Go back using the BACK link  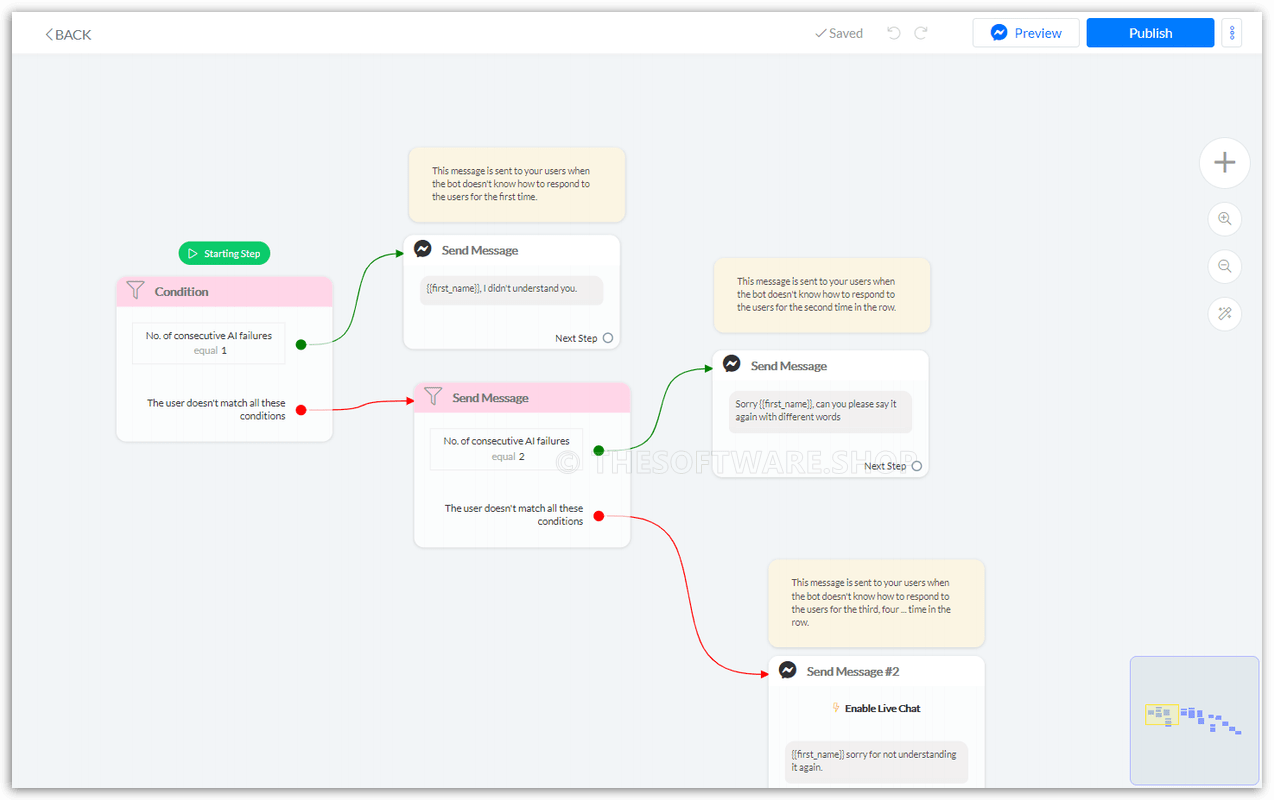click(x=67, y=33)
